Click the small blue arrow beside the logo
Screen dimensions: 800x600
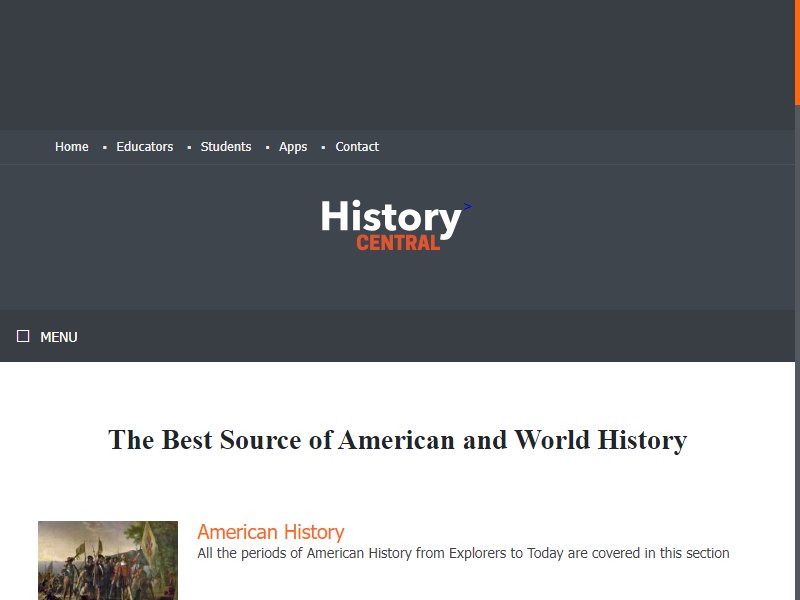point(467,207)
